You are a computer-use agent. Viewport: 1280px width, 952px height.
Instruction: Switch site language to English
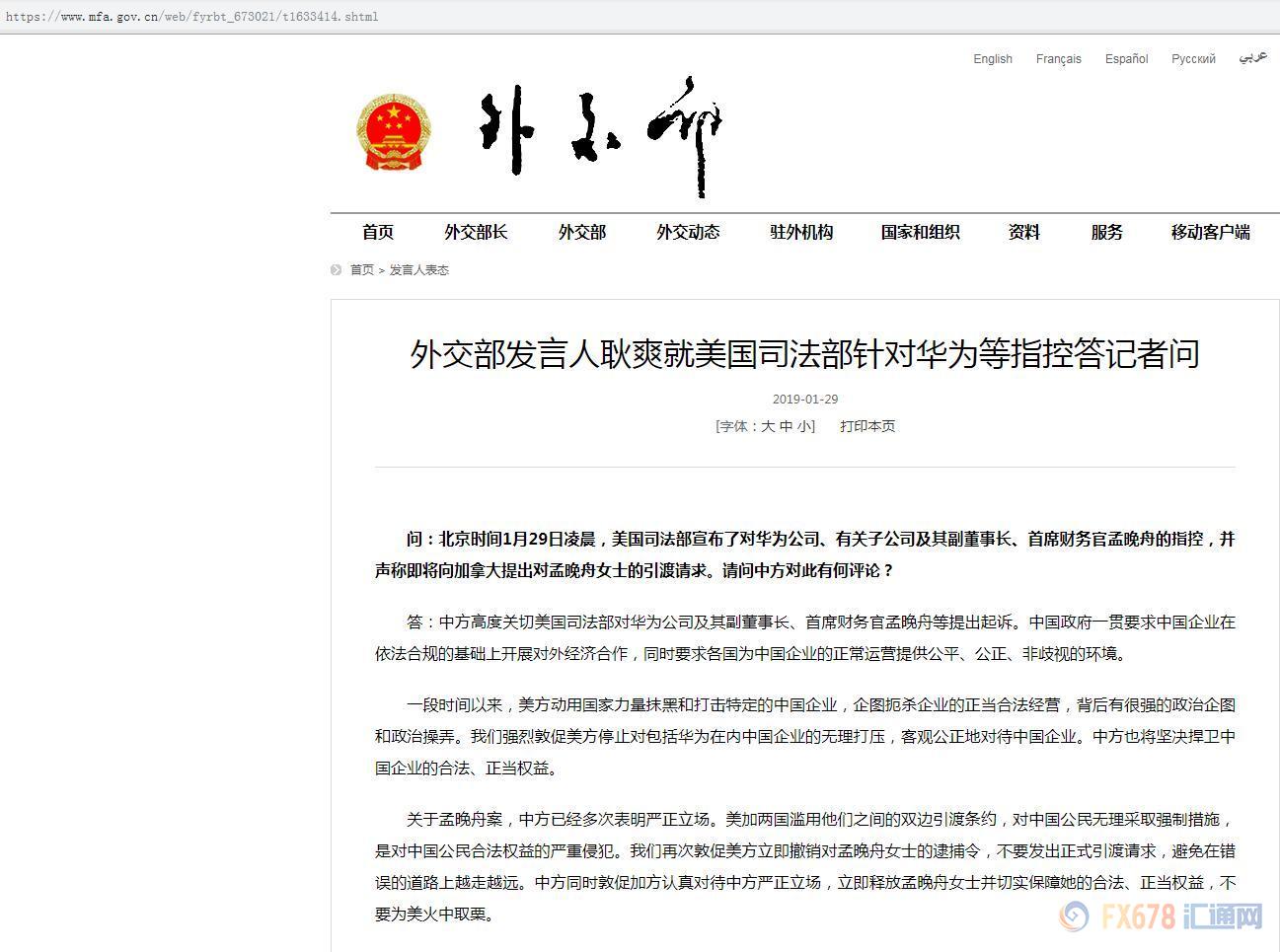992,59
